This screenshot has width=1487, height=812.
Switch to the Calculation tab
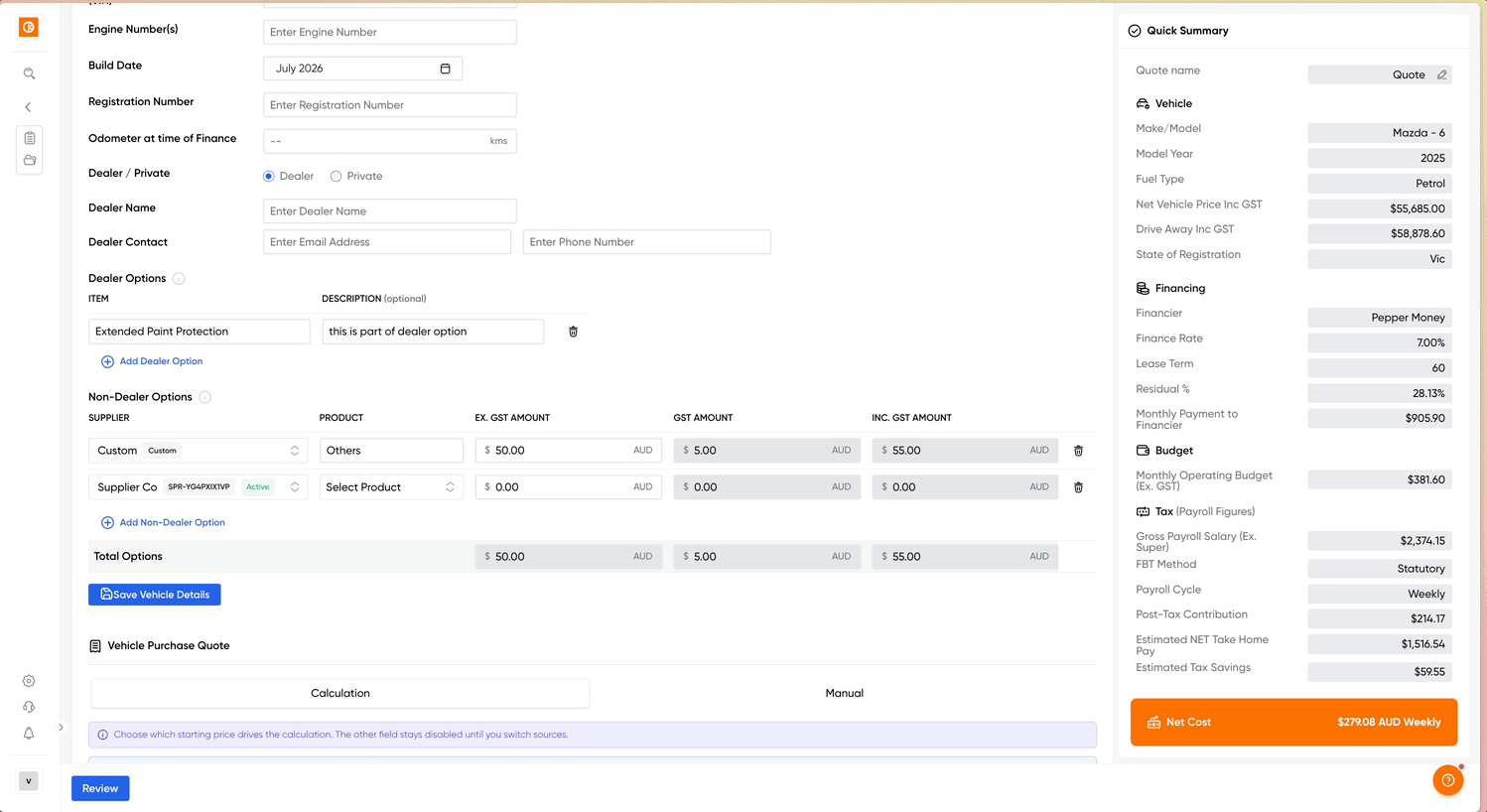coord(340,693)
